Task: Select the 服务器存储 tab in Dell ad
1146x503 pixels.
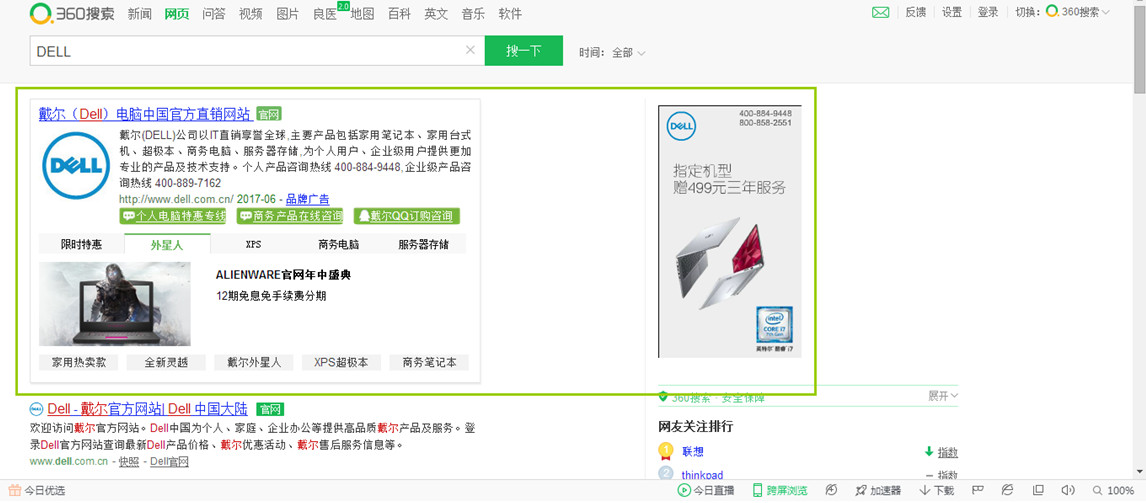Action: pos(423,244)
